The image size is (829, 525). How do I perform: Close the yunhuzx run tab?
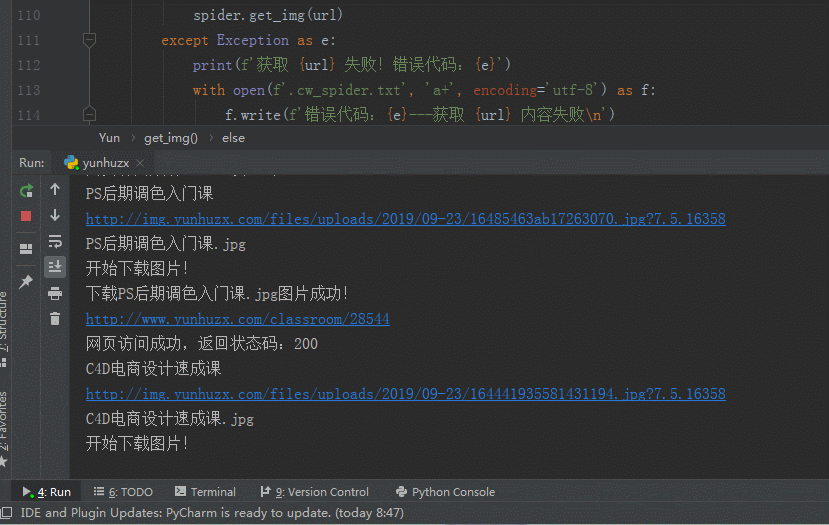(x=140, y=163)
